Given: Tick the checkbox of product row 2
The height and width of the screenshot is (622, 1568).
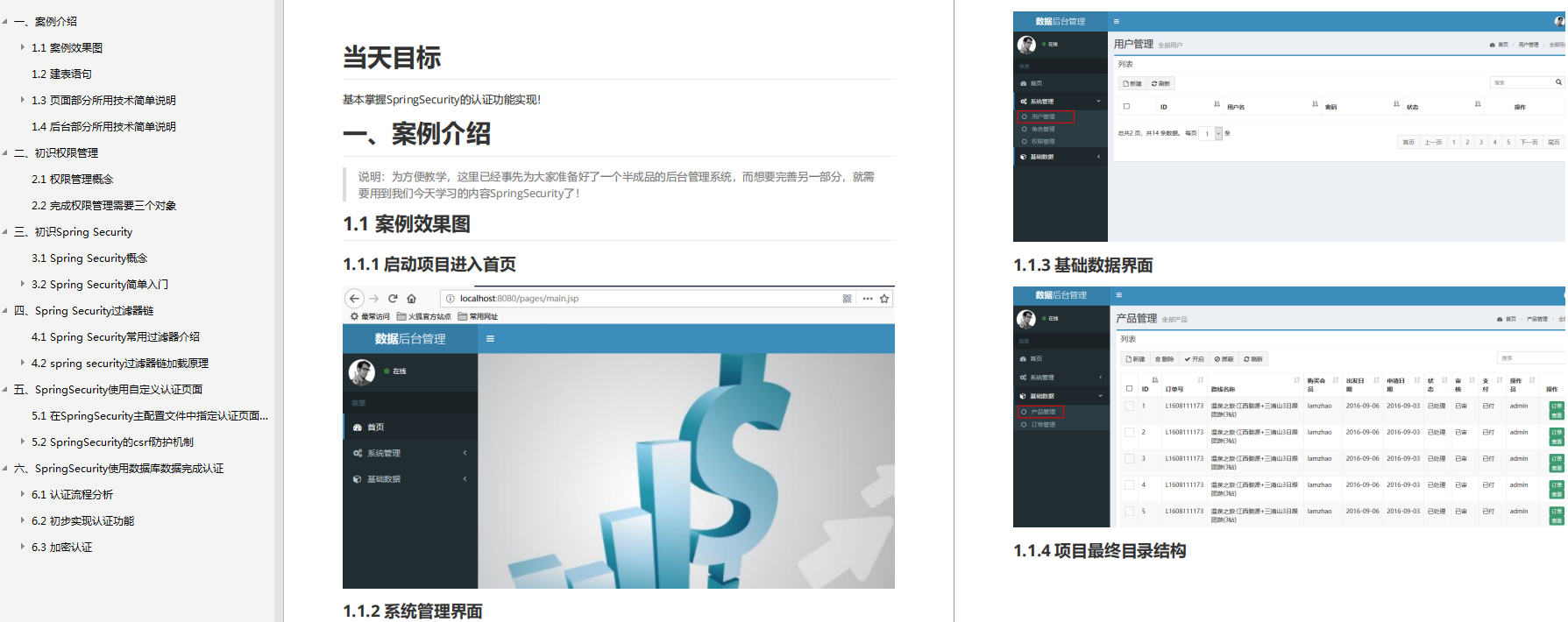Looking at the screenshot, I should click(1130, 433).
